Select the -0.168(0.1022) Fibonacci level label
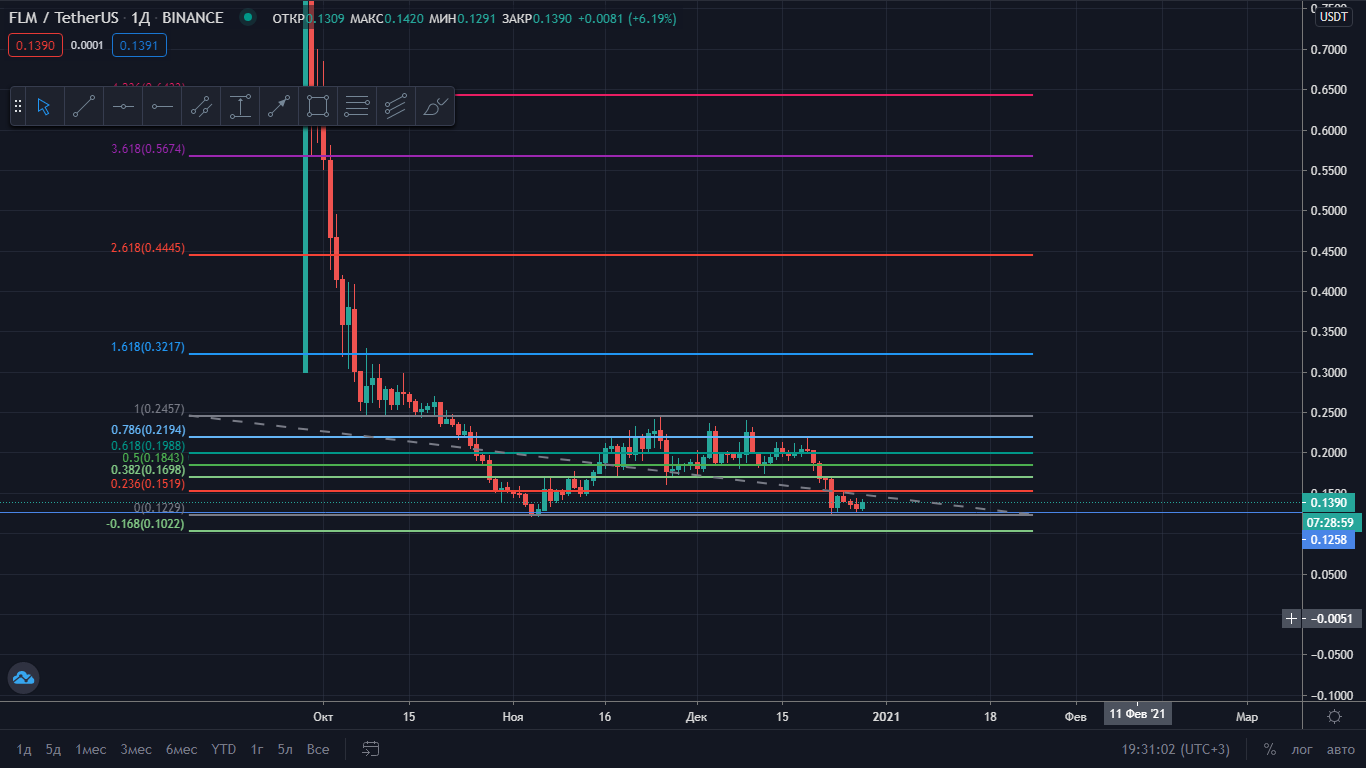Image resolution: width=1366 pixels, height=768 pixels. point(146,523)
